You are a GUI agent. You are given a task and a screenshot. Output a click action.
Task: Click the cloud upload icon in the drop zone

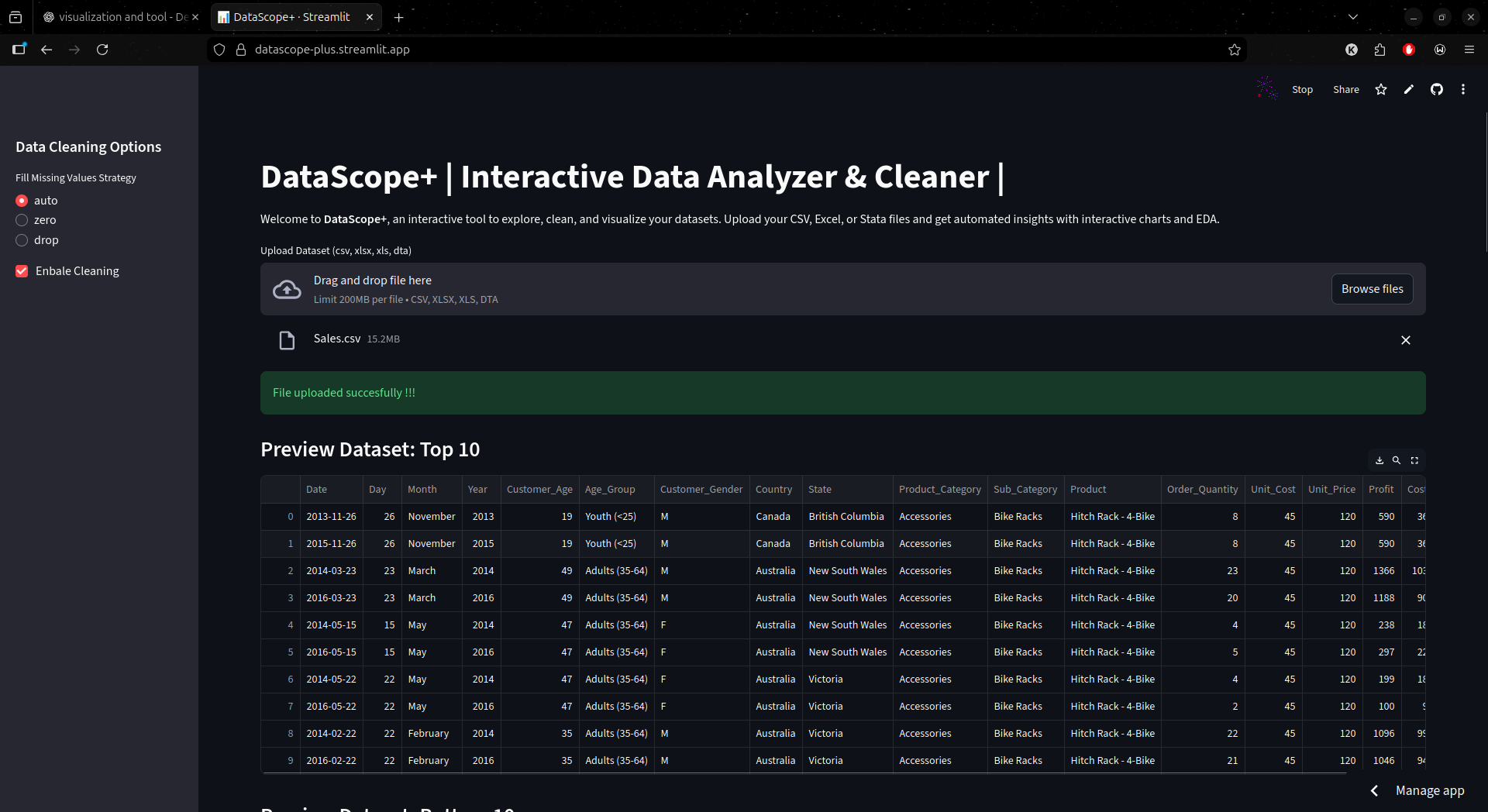coord(287,289)
